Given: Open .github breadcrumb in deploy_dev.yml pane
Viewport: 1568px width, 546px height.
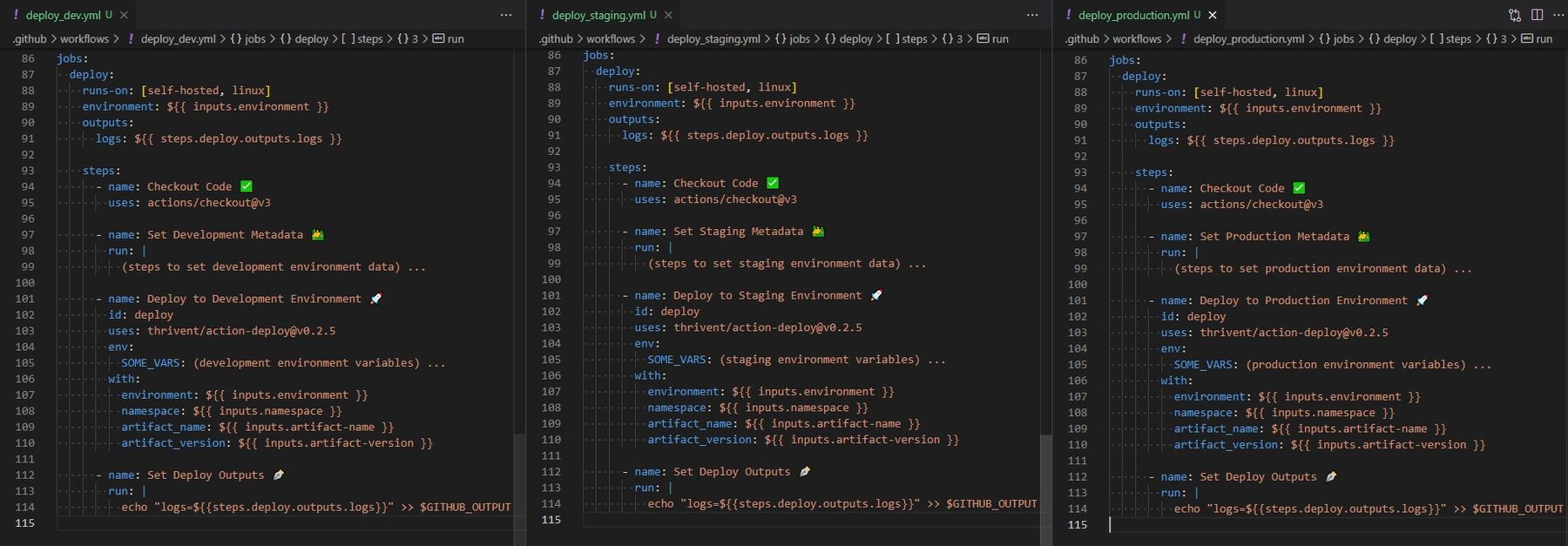Looking at the screenshot, I should tap(29, 39).
